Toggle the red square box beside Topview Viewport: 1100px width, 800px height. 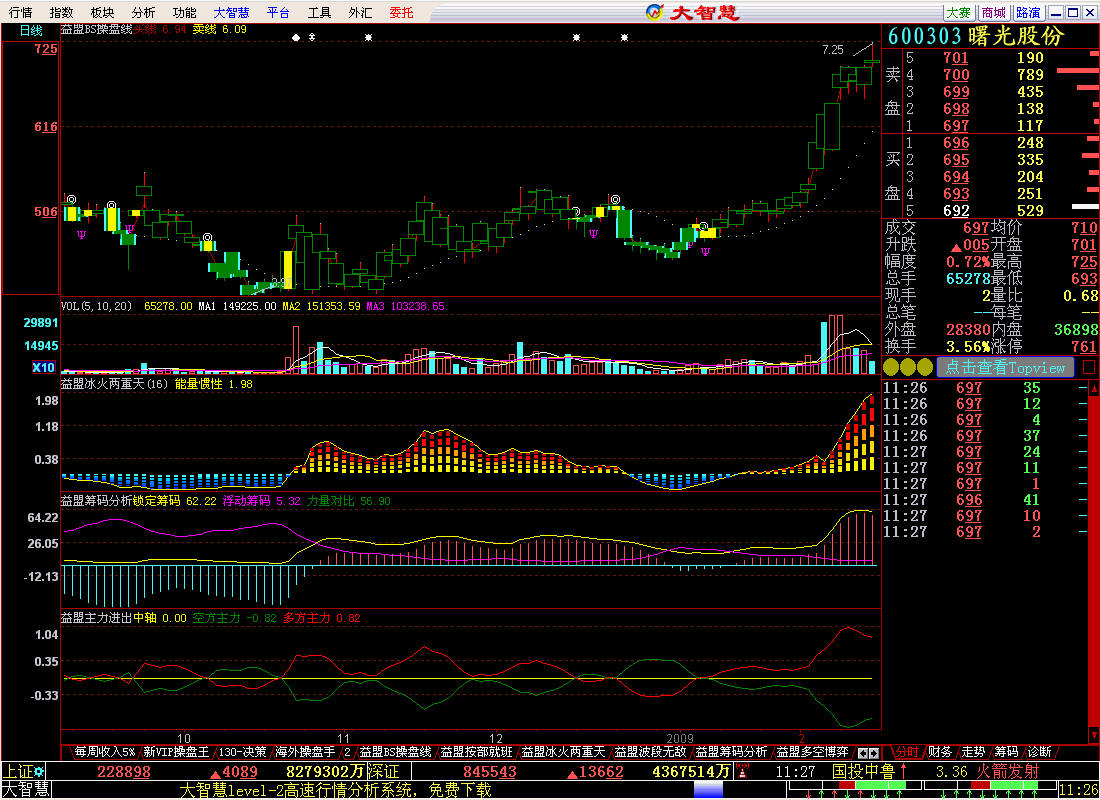[1089, 367]
